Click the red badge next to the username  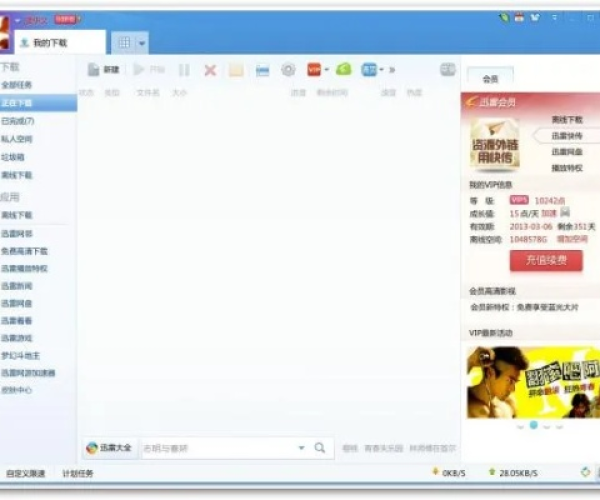pos(66,19)
